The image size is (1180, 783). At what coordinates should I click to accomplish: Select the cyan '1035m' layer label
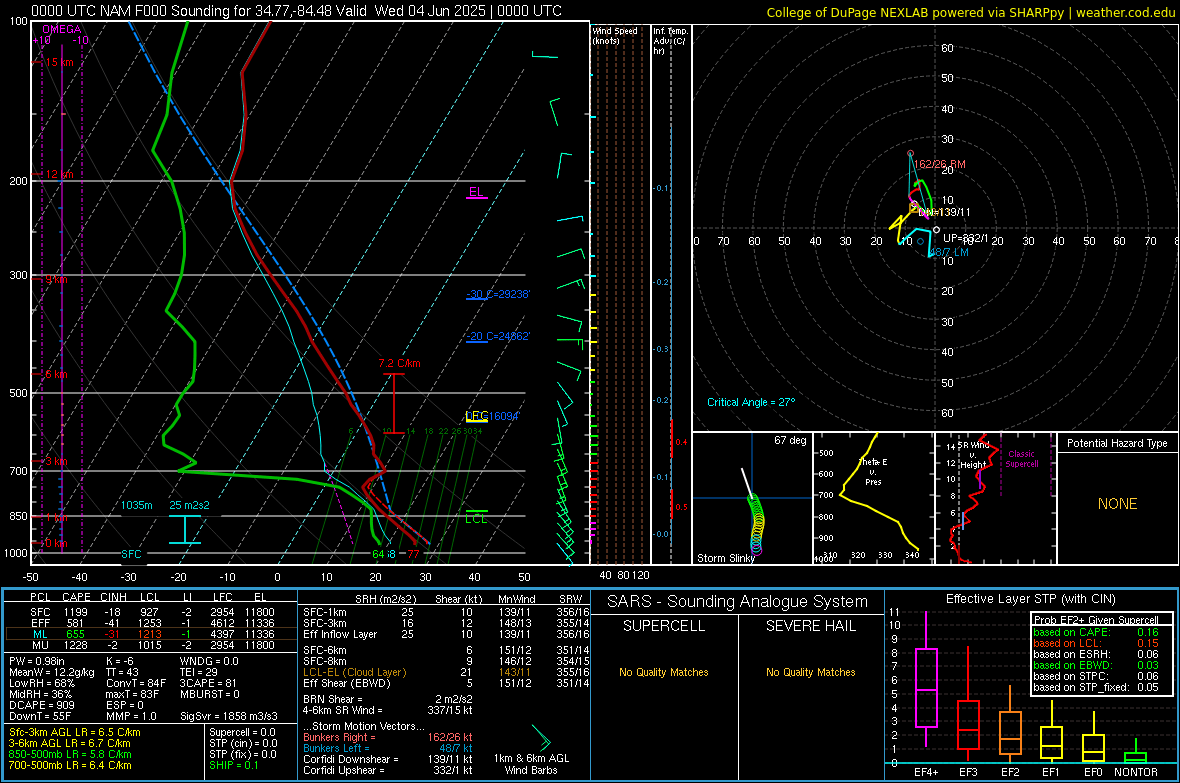(x=137, y=504)
